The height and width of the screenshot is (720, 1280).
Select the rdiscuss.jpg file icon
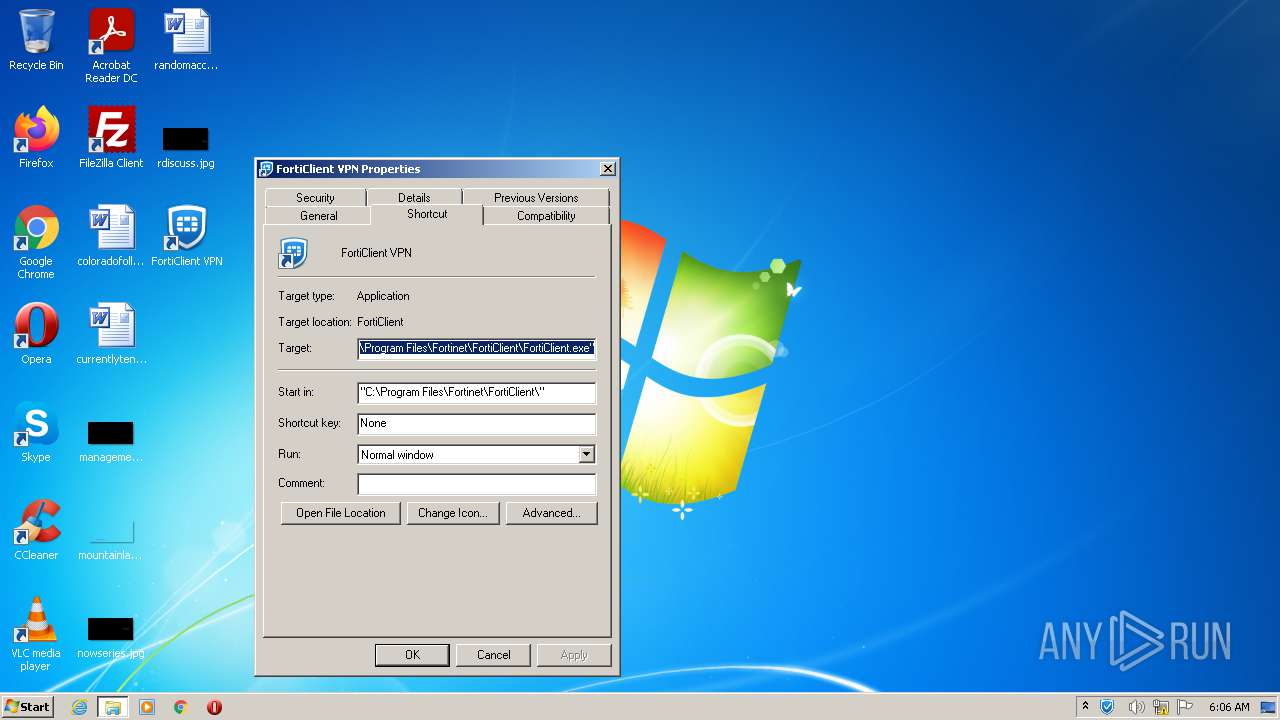[186, 147]
